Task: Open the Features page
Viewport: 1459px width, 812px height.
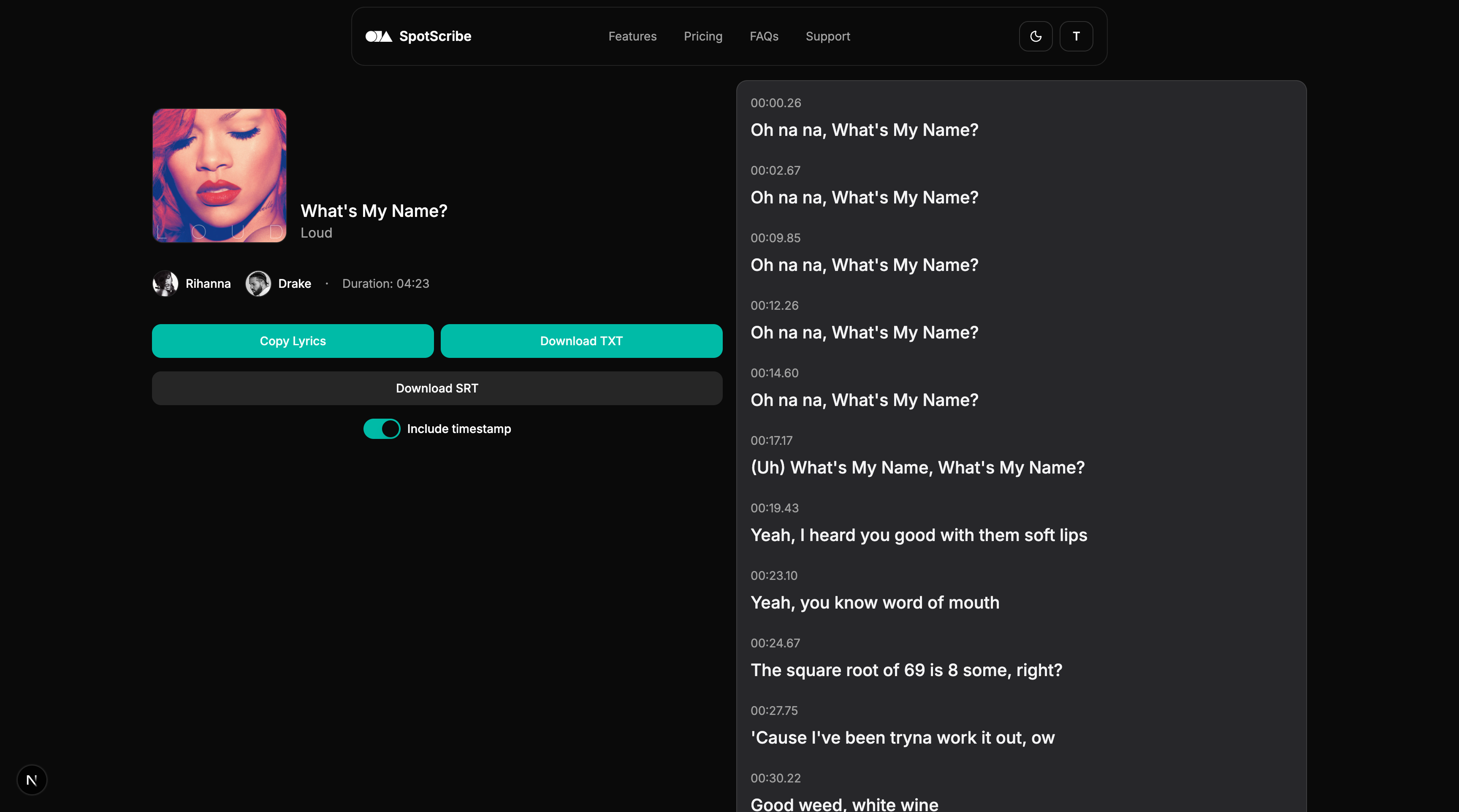Action: coord(632,36)
